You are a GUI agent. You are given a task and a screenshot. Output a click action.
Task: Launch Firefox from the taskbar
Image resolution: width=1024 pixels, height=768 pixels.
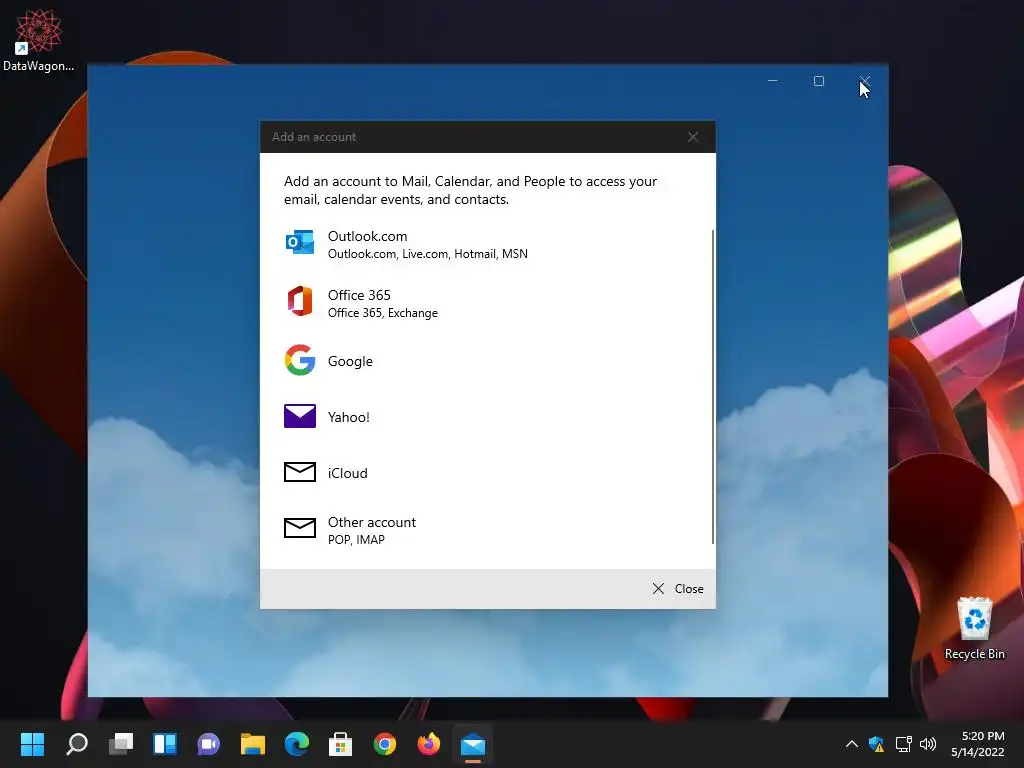coord(428,744)
